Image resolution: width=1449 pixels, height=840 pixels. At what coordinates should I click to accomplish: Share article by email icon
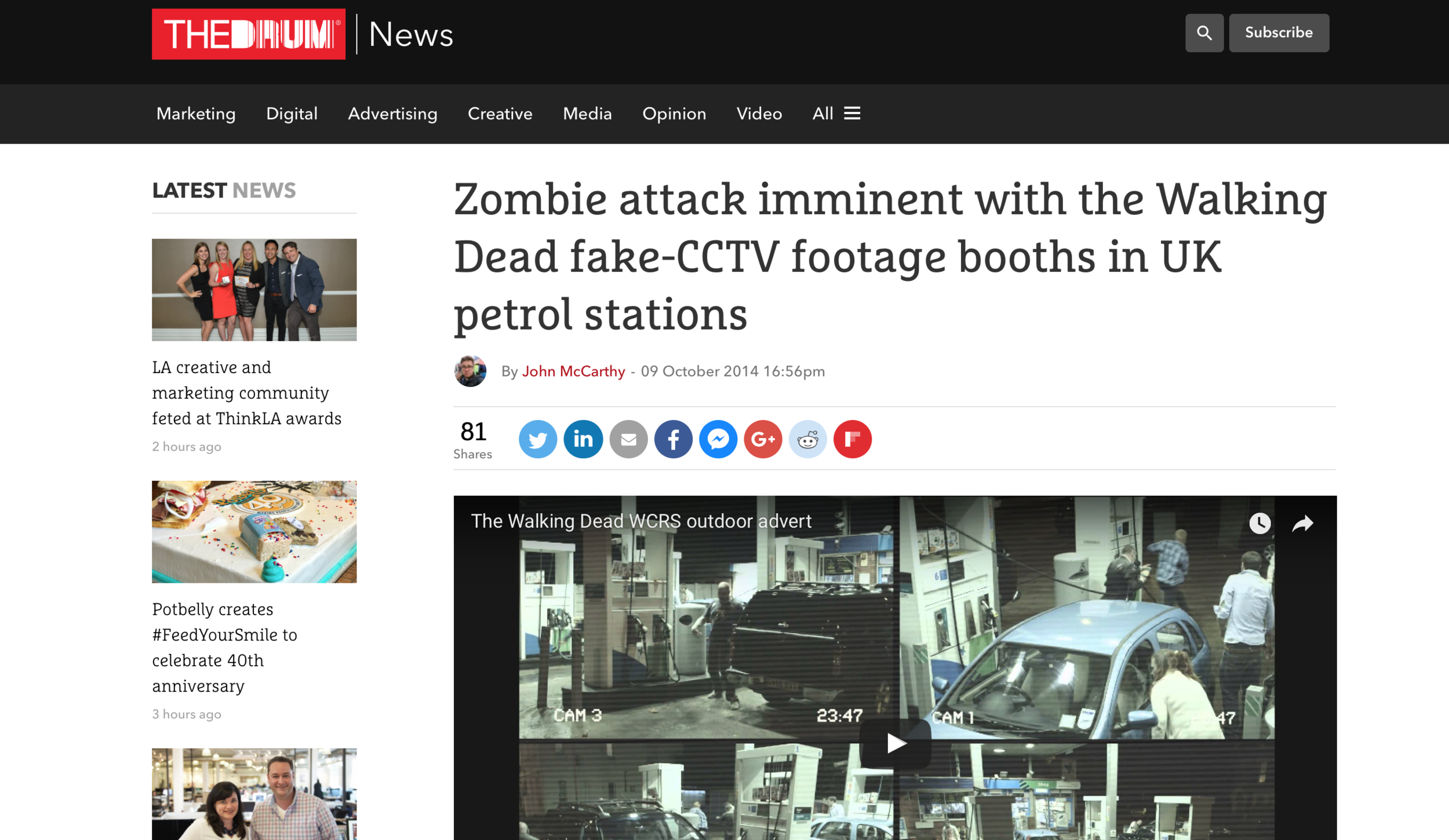click(628, 439)
